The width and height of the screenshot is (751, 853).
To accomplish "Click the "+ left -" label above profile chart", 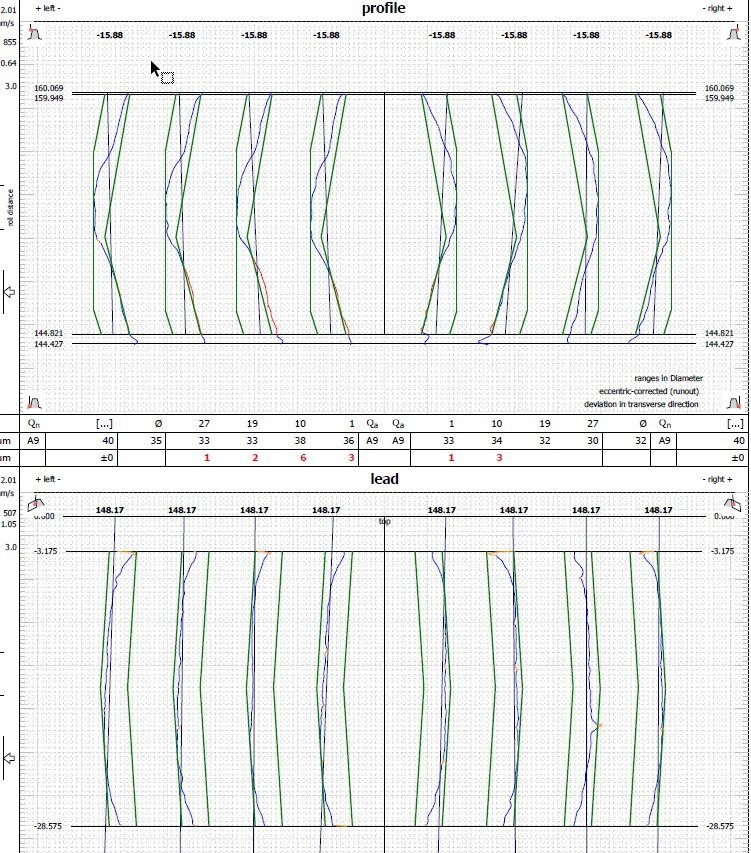I will (x=49, y=7).
